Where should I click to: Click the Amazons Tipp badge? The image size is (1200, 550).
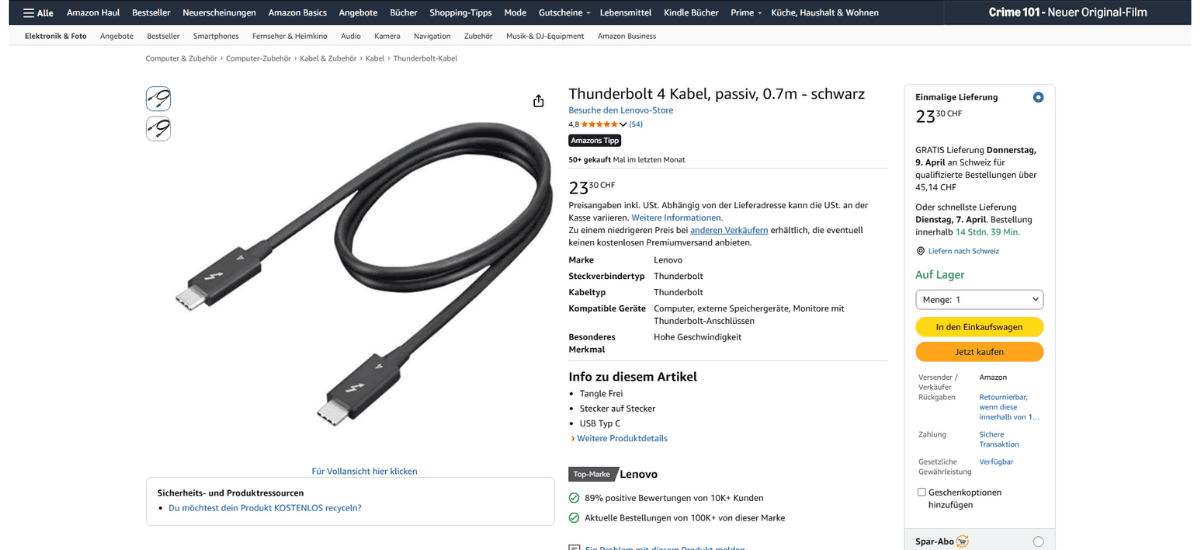tap(595, 141)
